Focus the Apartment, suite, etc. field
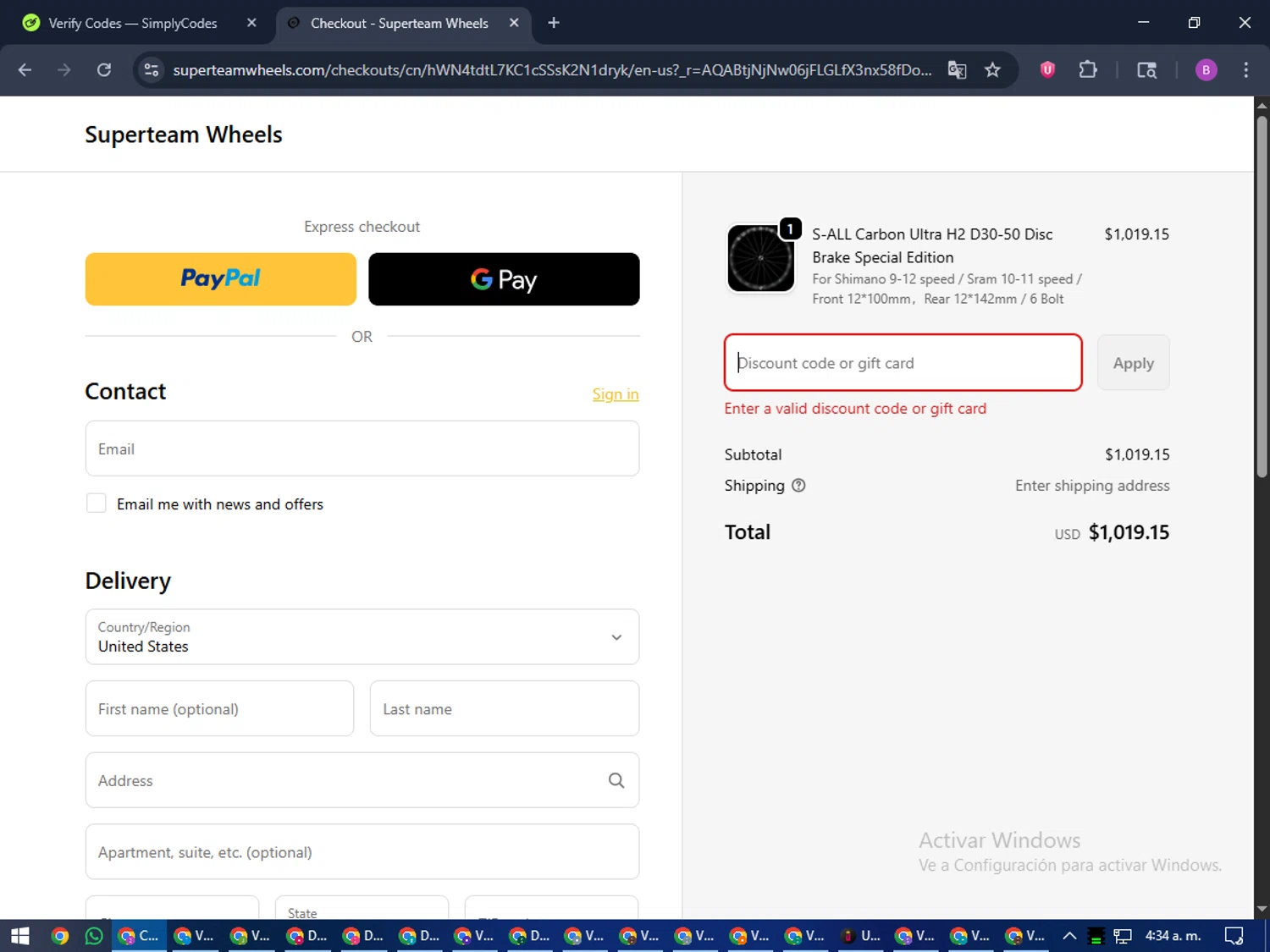This screenshot has height=952, width=1270. pos(362,852)
